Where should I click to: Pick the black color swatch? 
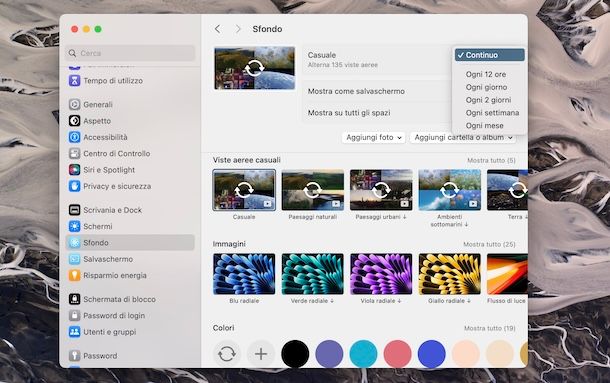(x=295, y=354)
